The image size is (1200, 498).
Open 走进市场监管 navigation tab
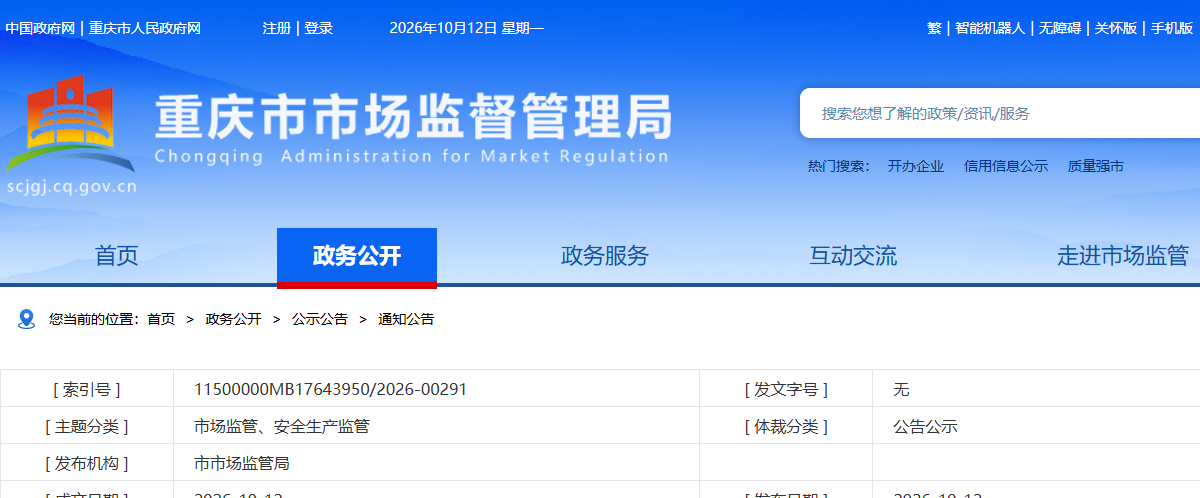[x=1123, y=256]
